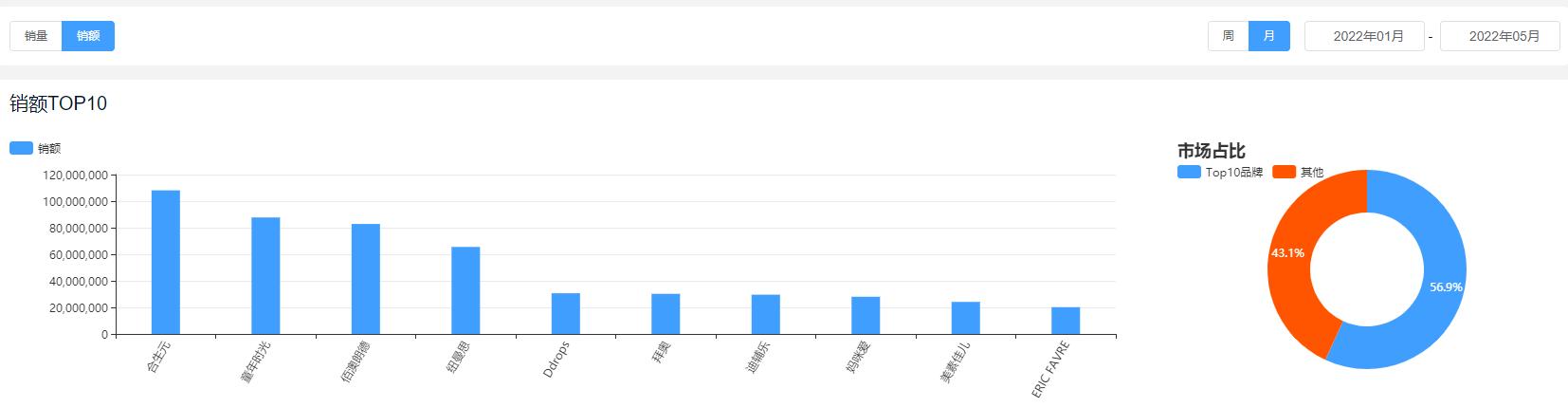Select the 销额 tab

(x=88, y=36)
